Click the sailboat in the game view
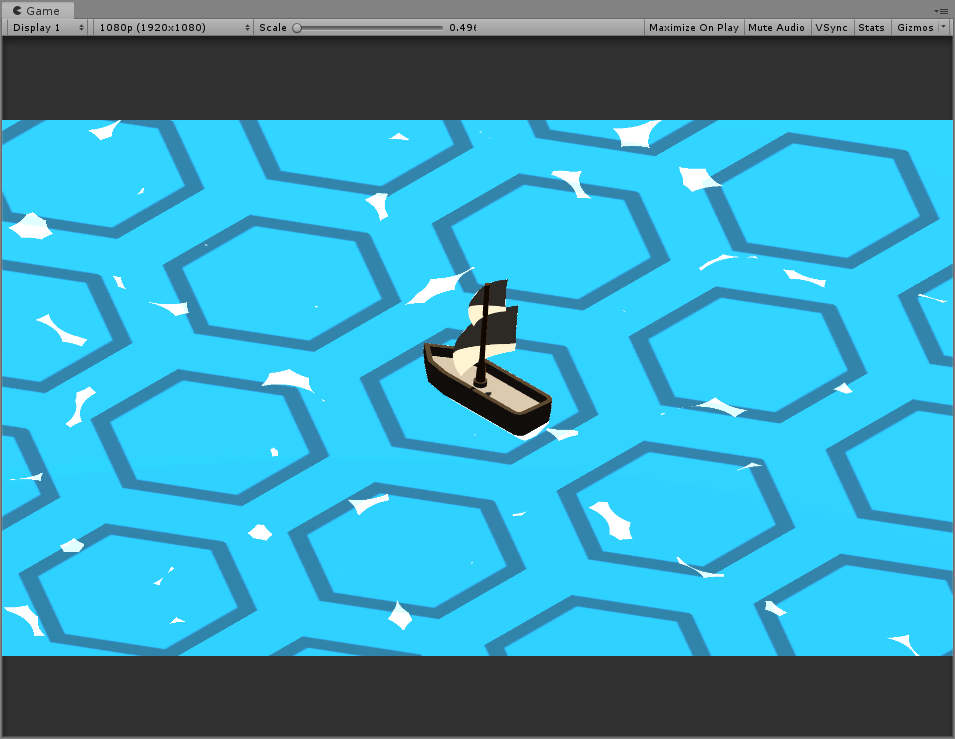This screenshot has width=955, height=739. point(487,359)
